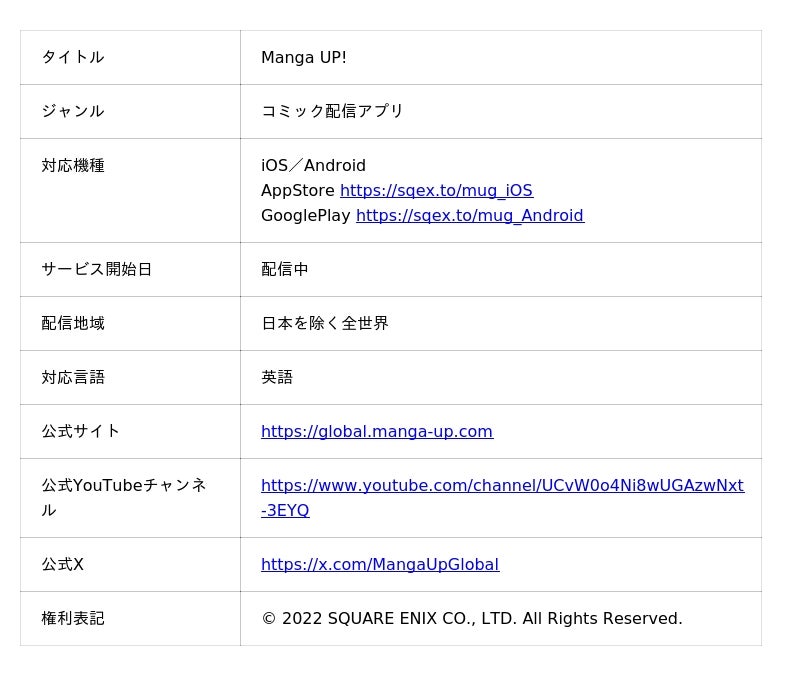Click the コミック配信アプリ genre text
800x676 pixels.
pos(332,111)
